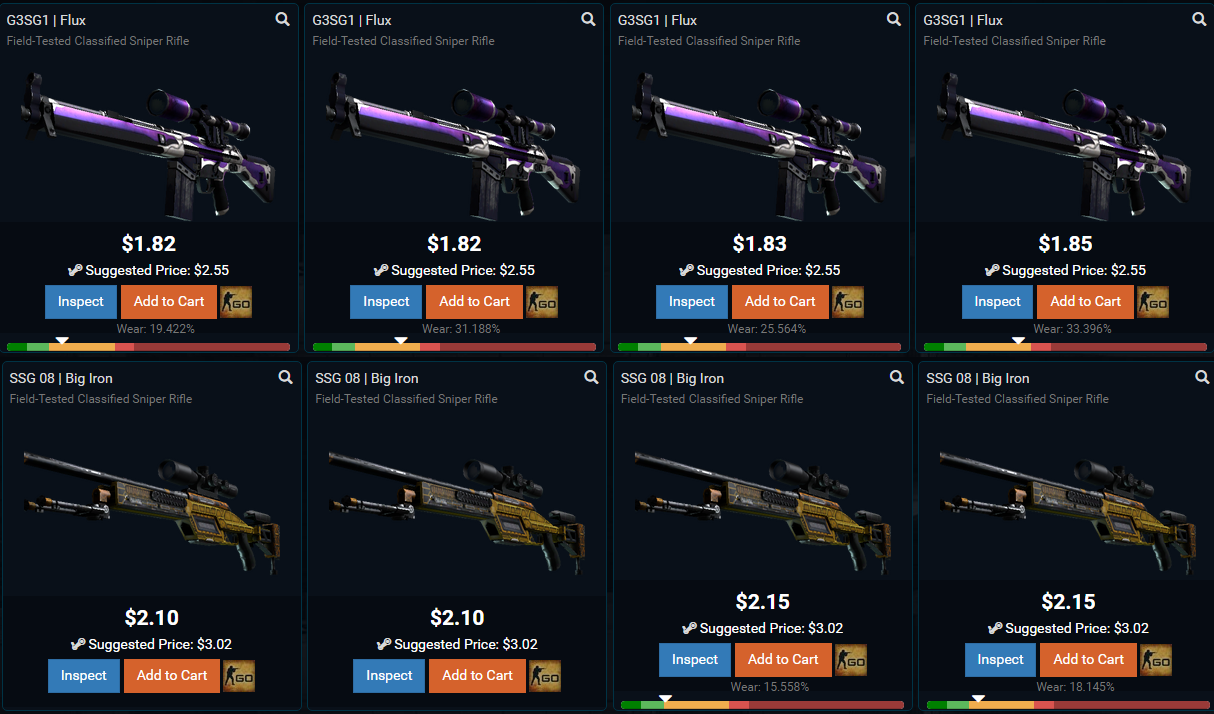Image resolution: width=1214 pixels, height=714 pixels.
Task: Click the wear bar on the 33.396% wear listing
Action: click(1065, 347)
